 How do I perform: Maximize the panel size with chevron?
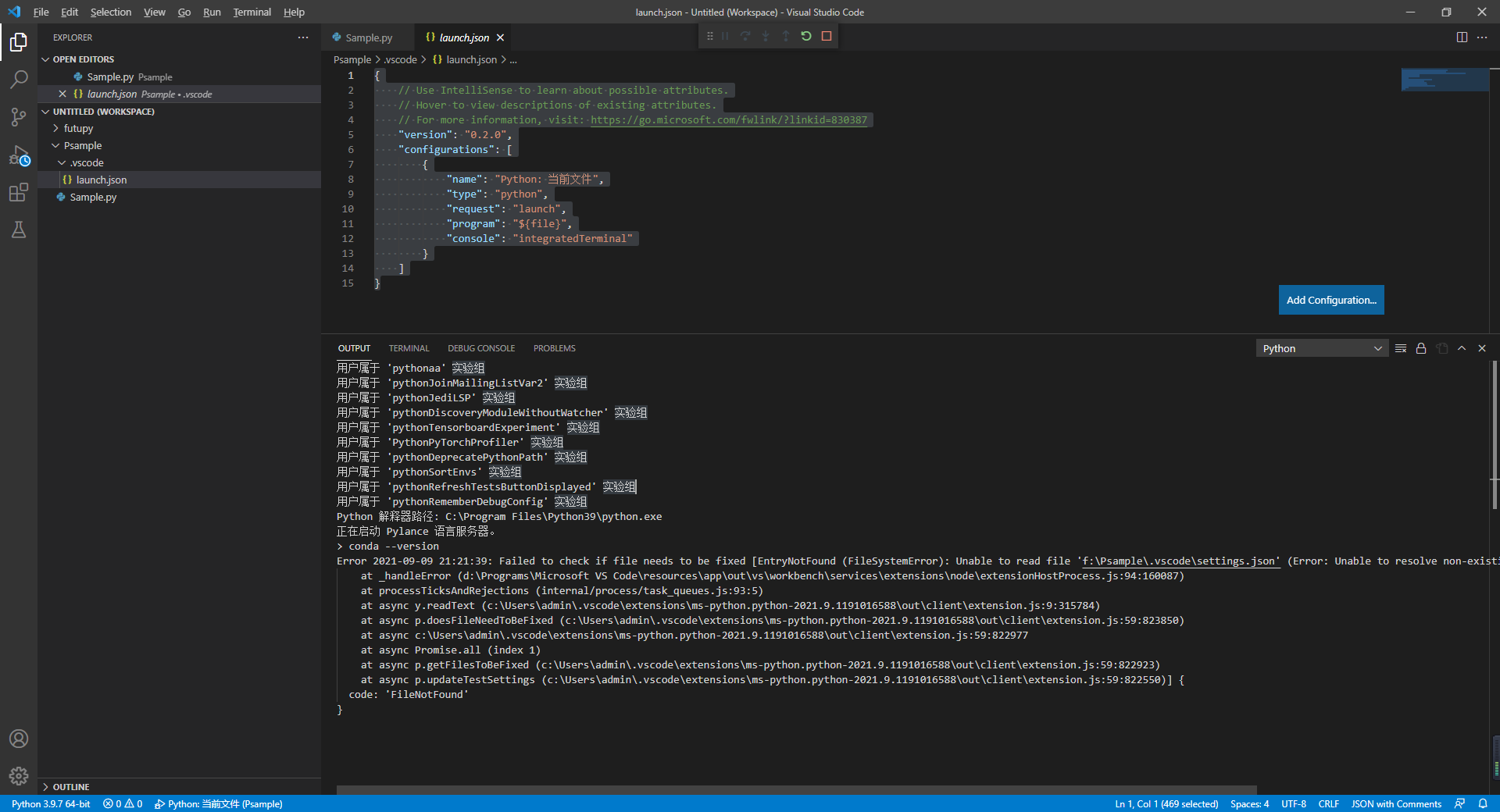click(1462, 348)
